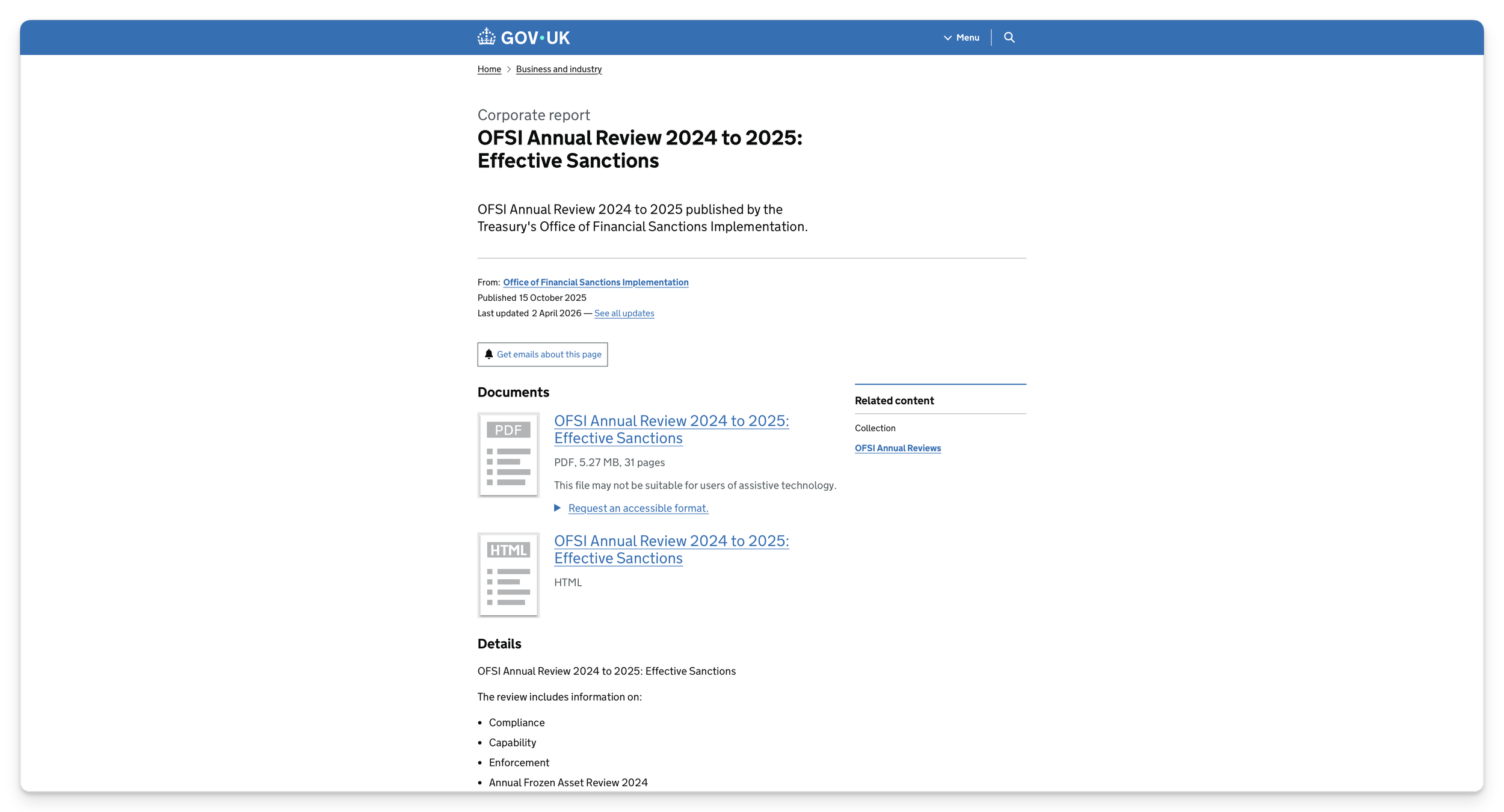This screenshot has height=812, width=1504.
Task: Click the PDF document thumbnail preview
Action: (x=508, y=454)
